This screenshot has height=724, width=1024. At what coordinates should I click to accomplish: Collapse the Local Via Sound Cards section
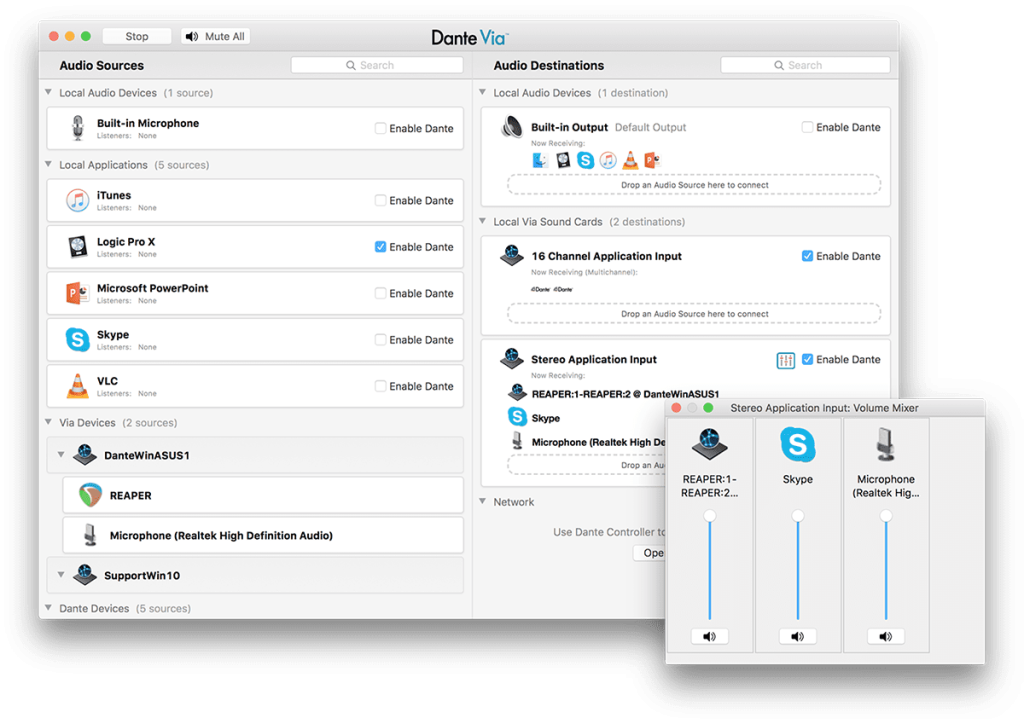coord(483,221)
